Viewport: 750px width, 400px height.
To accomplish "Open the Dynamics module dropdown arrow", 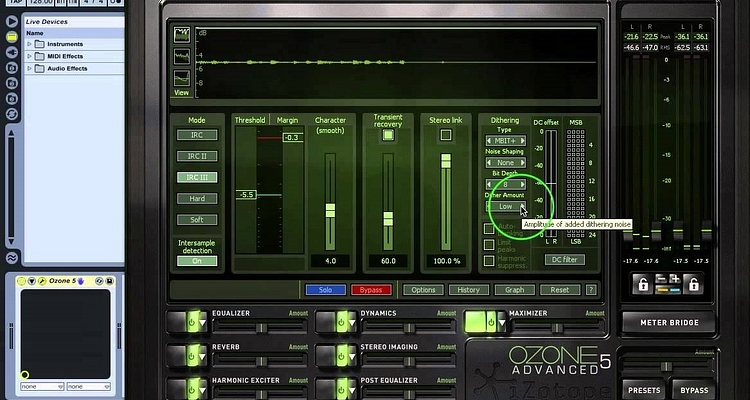I will pyautogui.click(x=352, y=323).
